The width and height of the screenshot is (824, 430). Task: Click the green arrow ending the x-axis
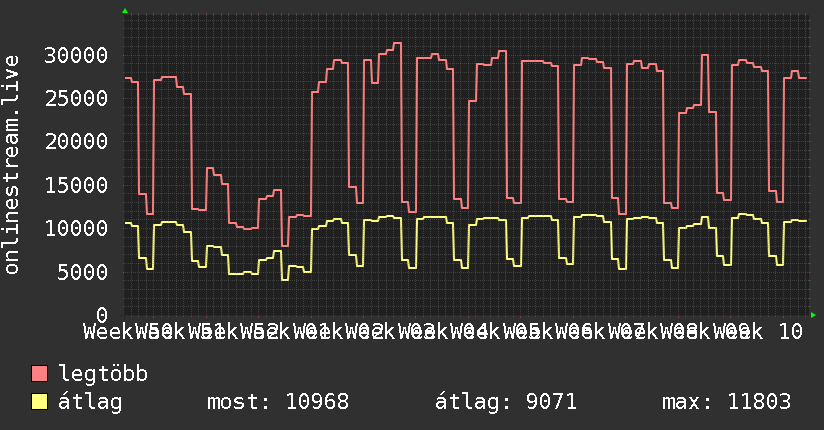pos(813,315)
